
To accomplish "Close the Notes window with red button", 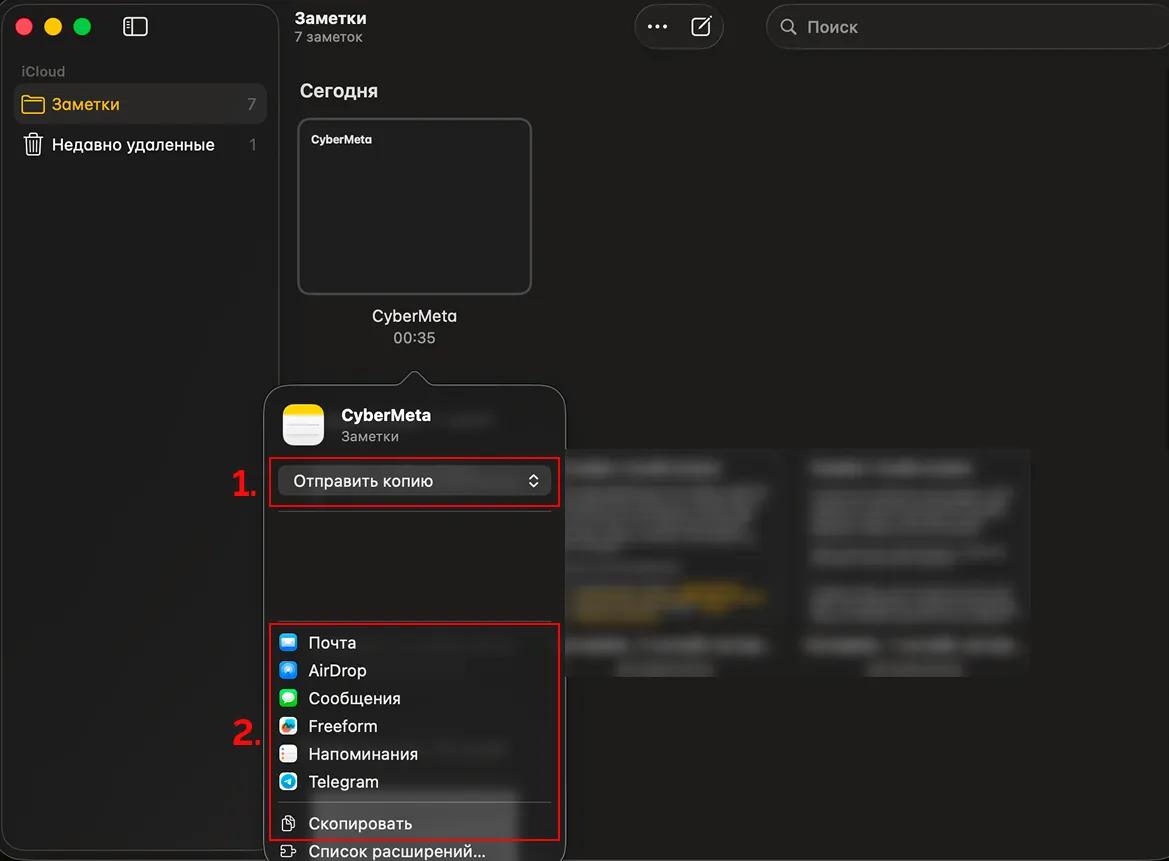I will (24, 27).
